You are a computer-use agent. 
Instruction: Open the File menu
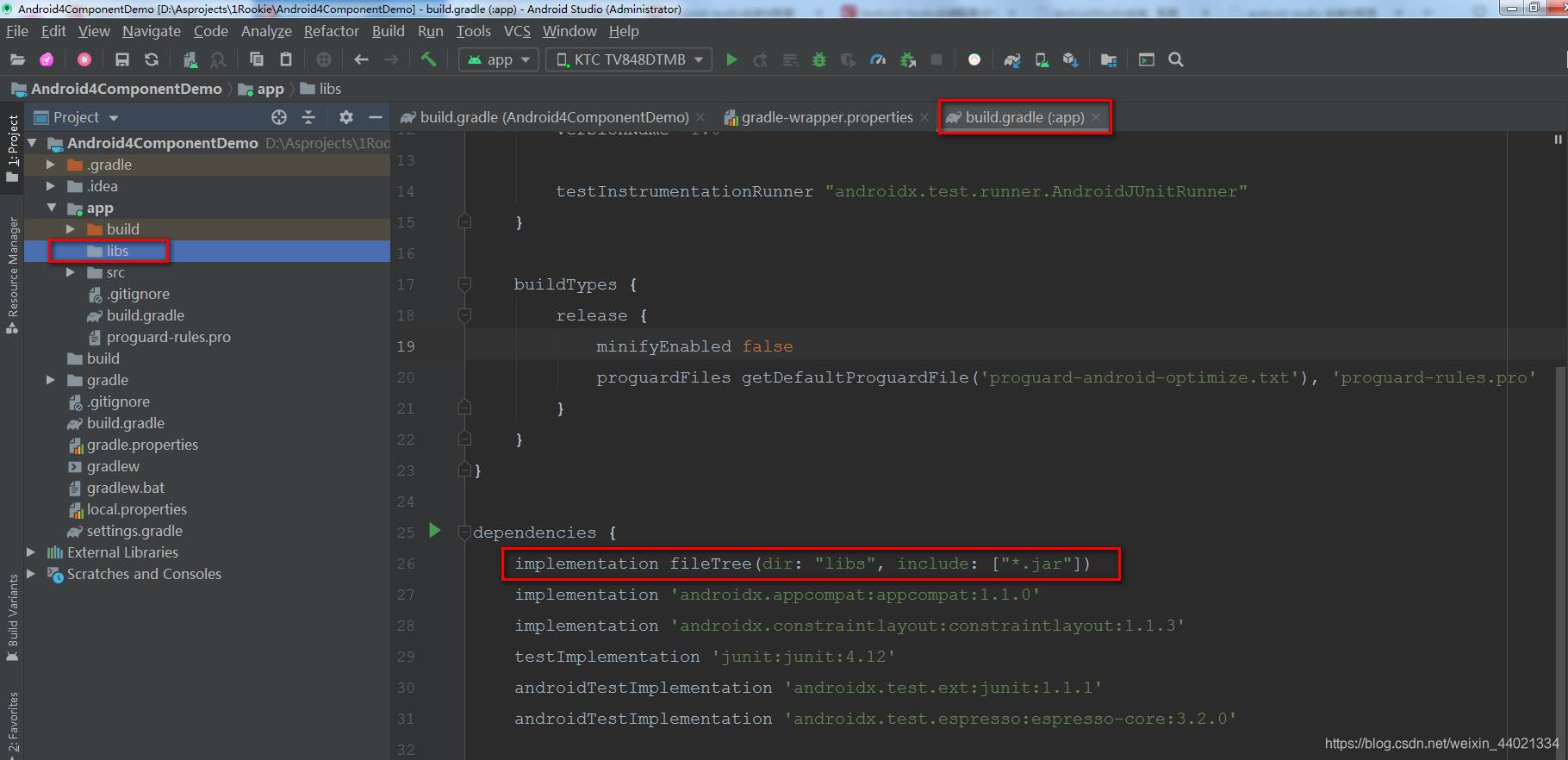pos(17,31)
